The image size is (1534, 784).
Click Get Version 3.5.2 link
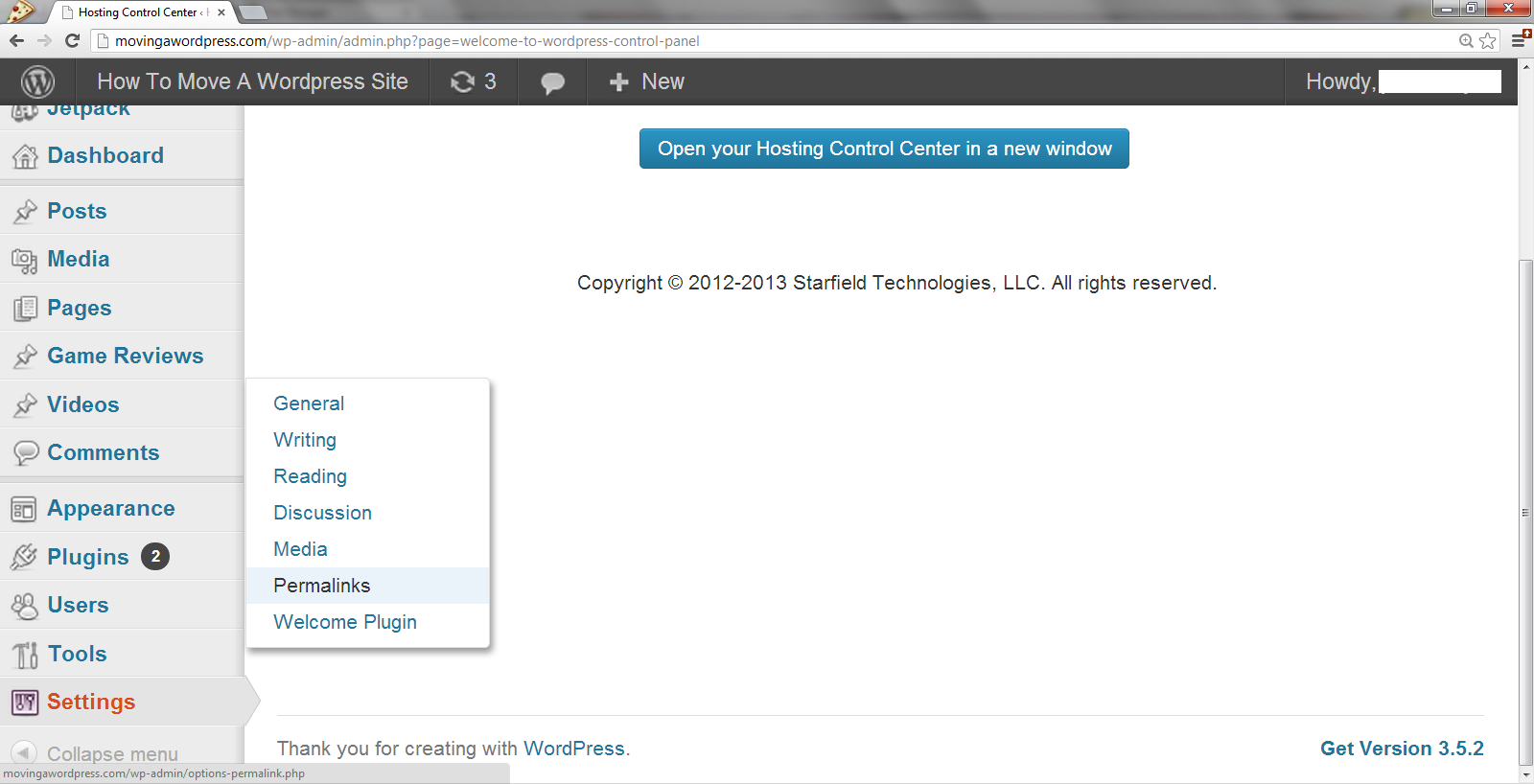click(x=1402, y=749)
